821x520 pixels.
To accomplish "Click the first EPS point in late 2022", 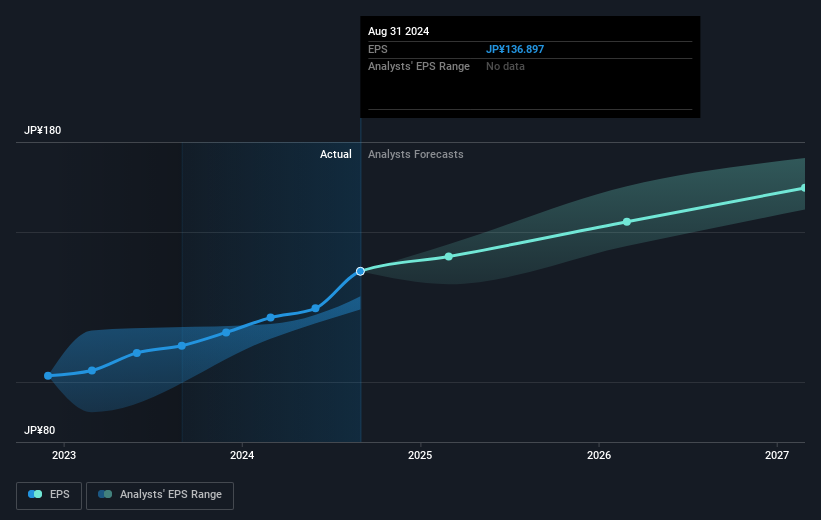I will tap(48, 376).
